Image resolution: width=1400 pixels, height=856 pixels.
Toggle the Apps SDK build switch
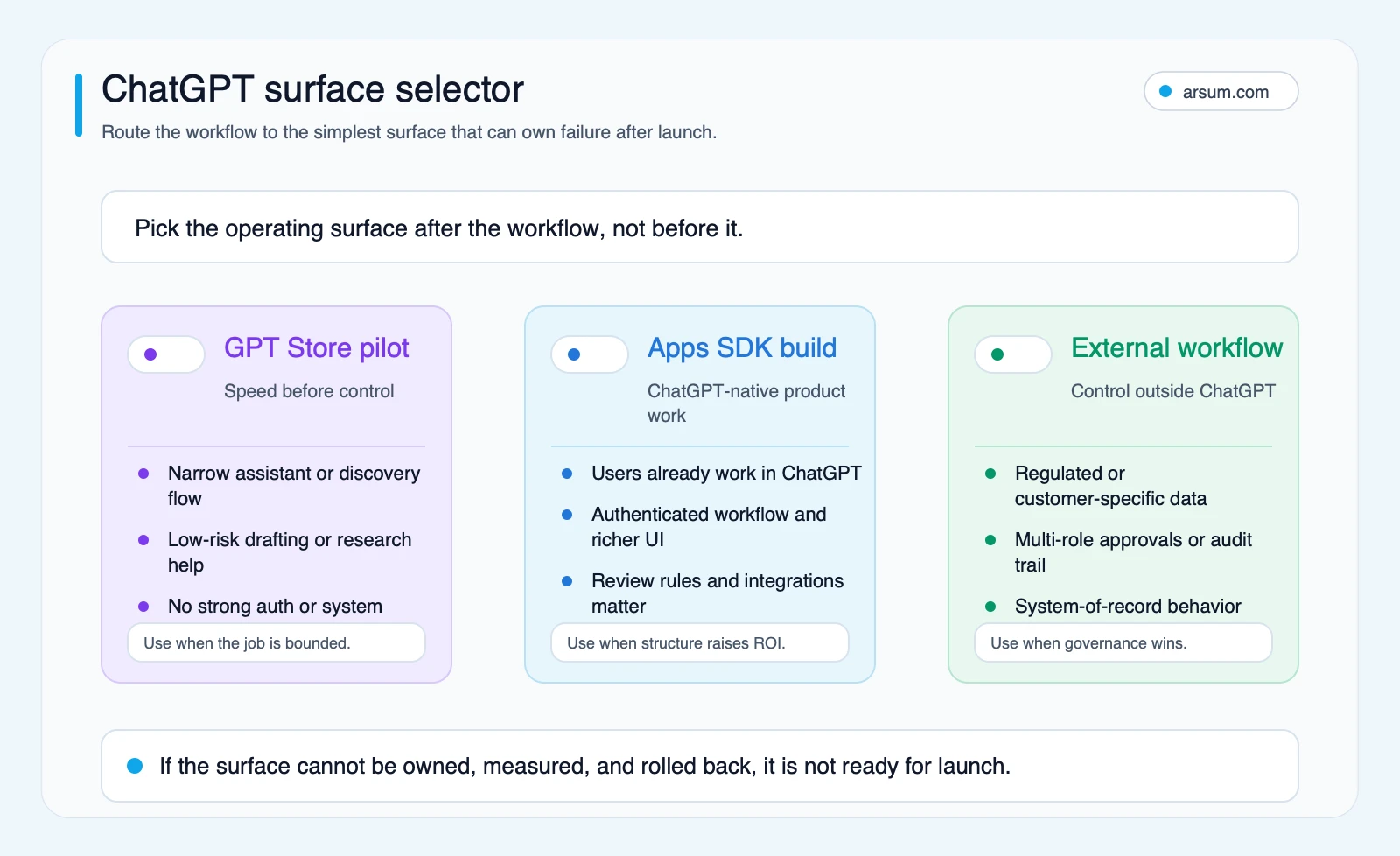point(590,354)
